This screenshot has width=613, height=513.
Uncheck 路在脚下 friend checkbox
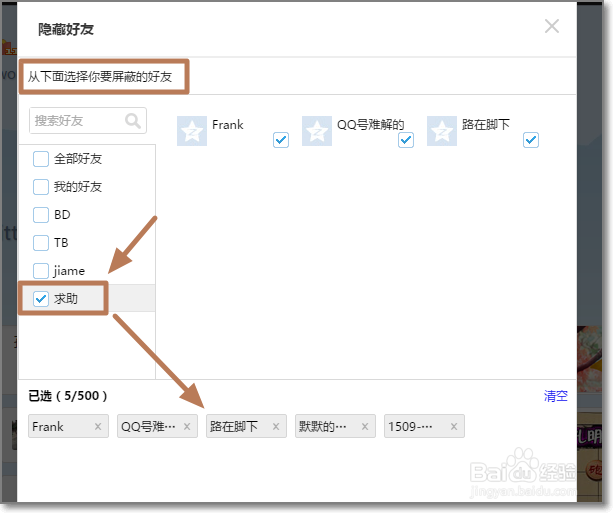tap(531, 140)
